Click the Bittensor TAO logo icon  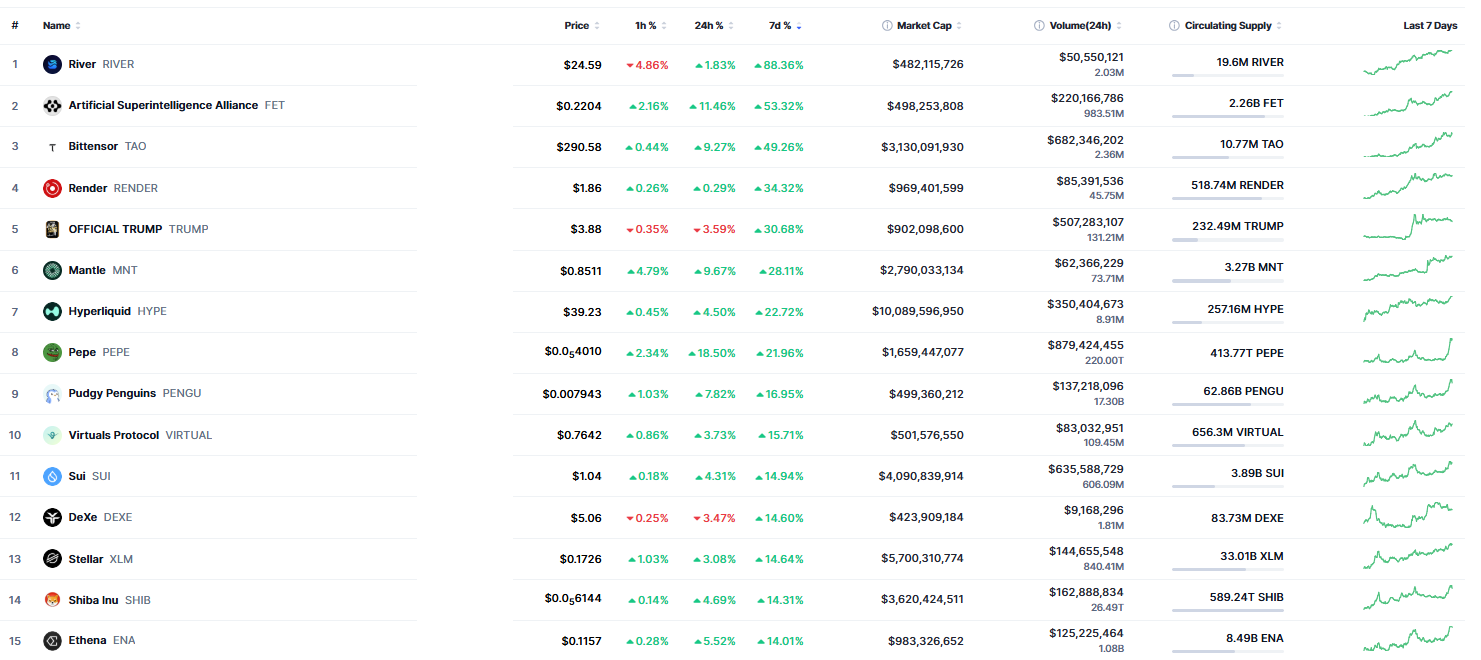52,147
